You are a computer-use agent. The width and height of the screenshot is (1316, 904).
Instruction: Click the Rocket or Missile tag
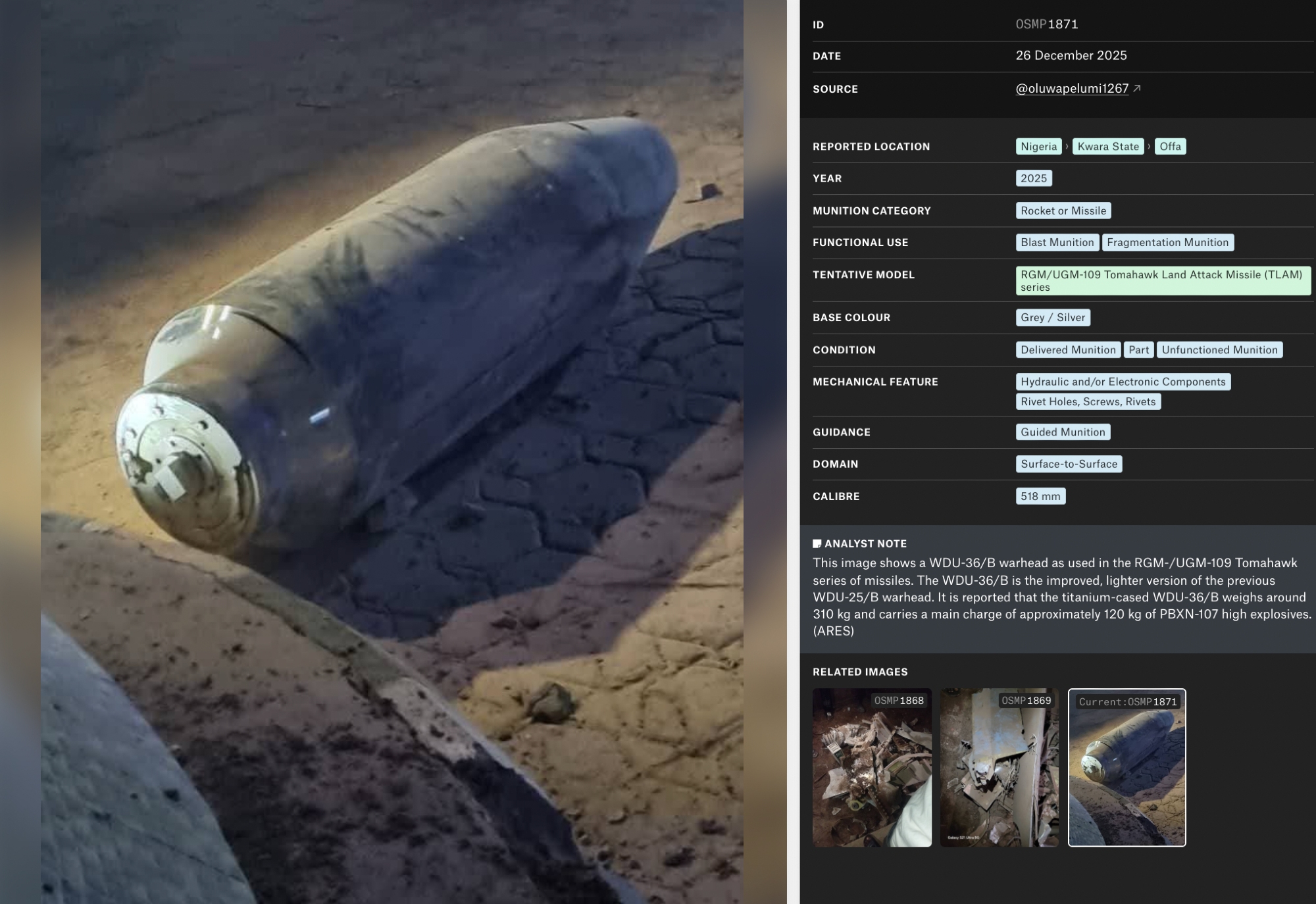[x=1063, y=211]
